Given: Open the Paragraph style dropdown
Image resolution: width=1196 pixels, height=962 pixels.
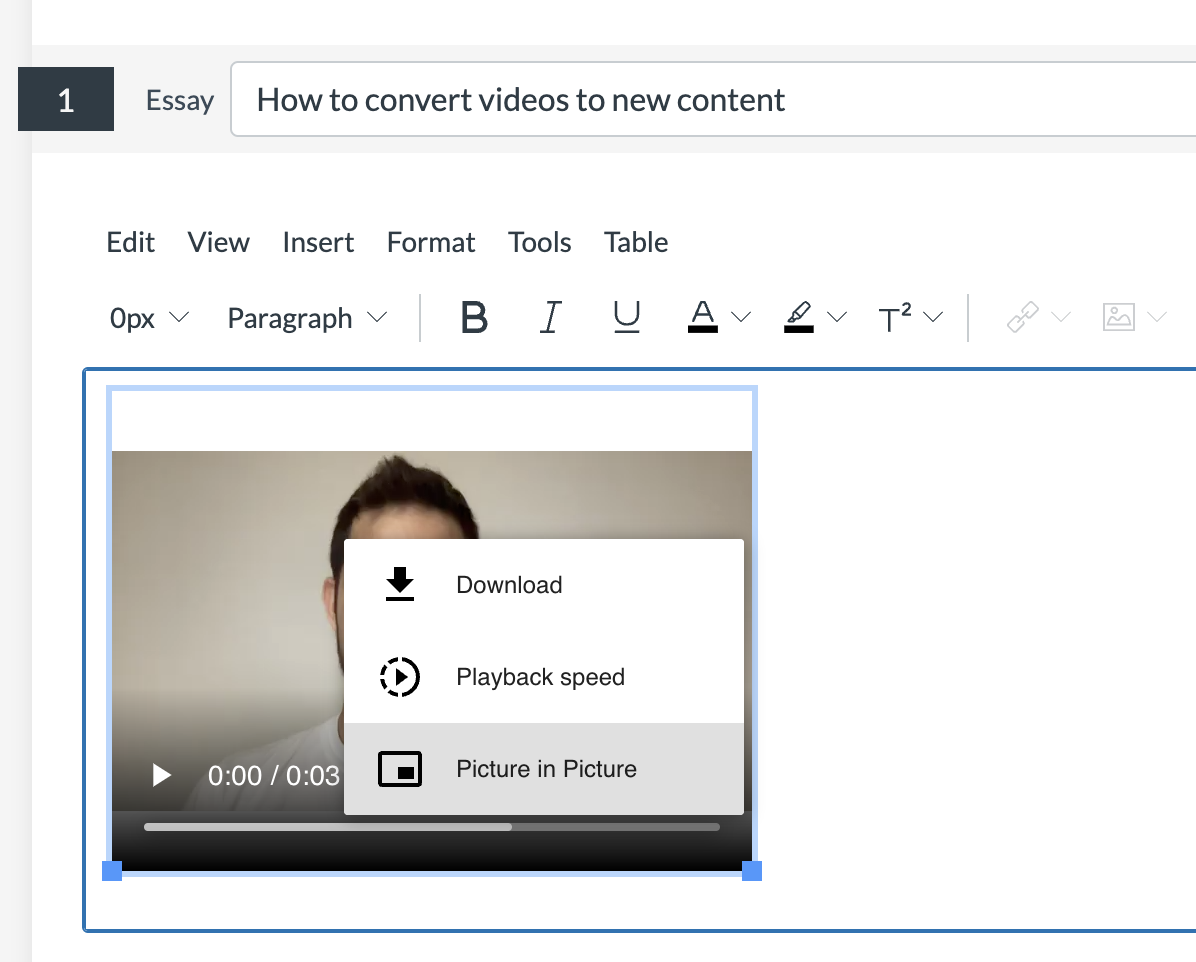Looking at the screenshot, I should coord(307,317).
